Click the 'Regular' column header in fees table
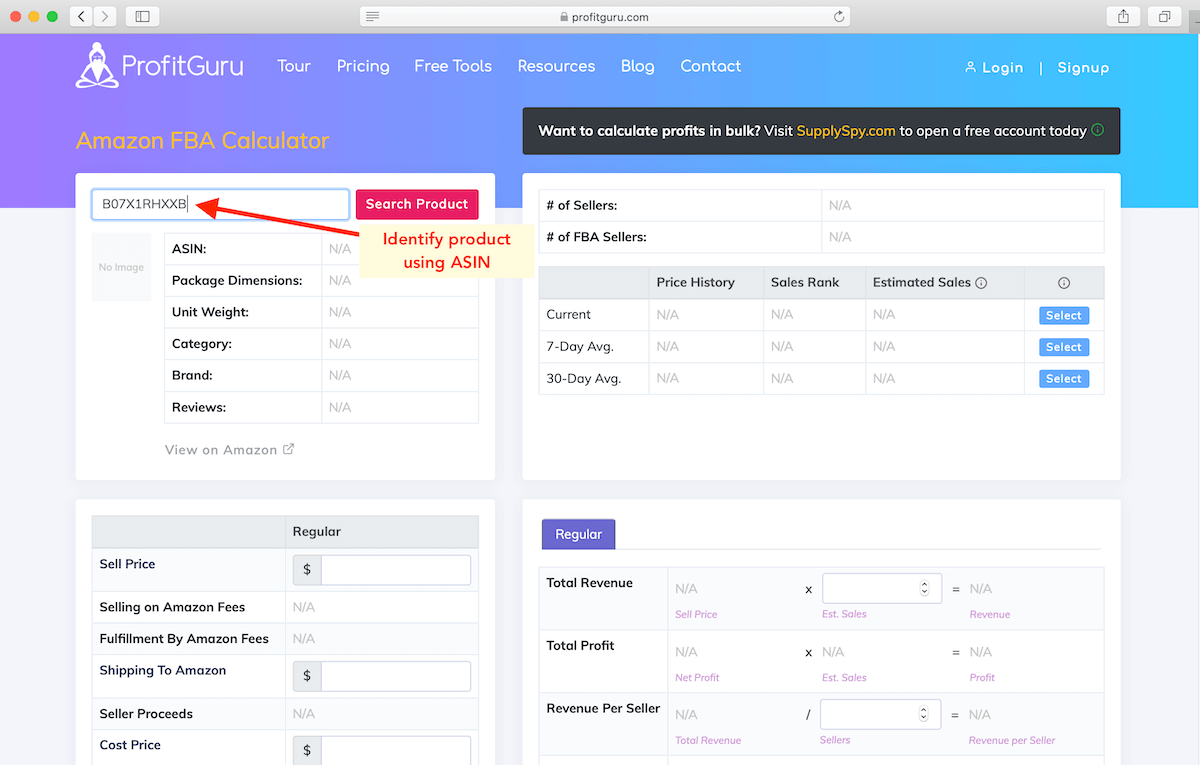1200x765 pixels. (x=317, y=532)
